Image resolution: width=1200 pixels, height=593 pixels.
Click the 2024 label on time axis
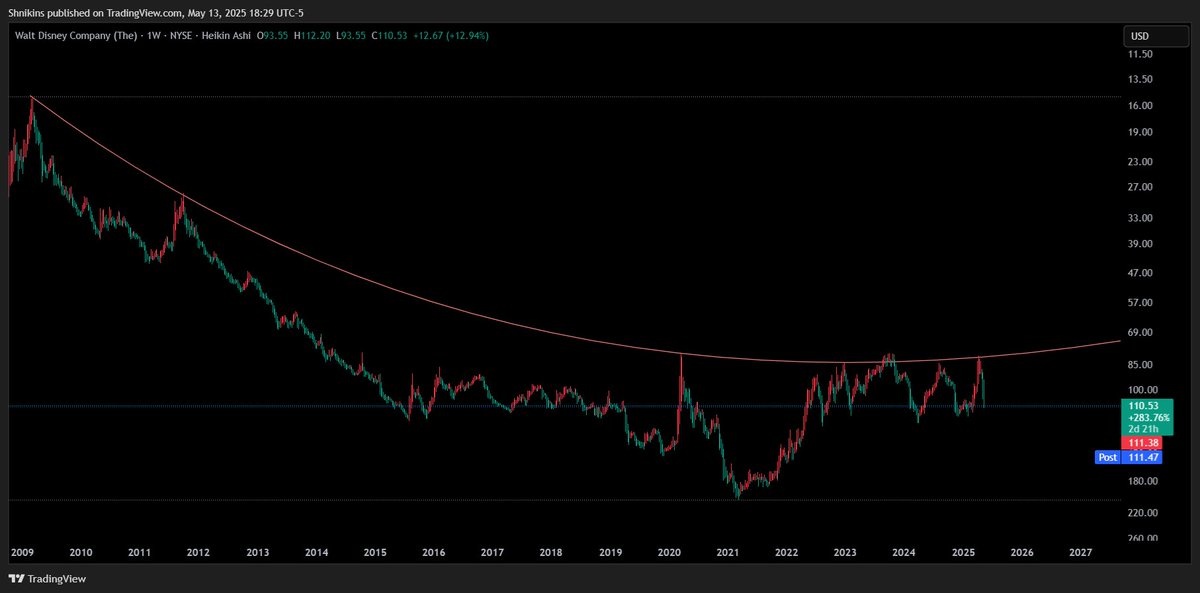coord(904,553)
